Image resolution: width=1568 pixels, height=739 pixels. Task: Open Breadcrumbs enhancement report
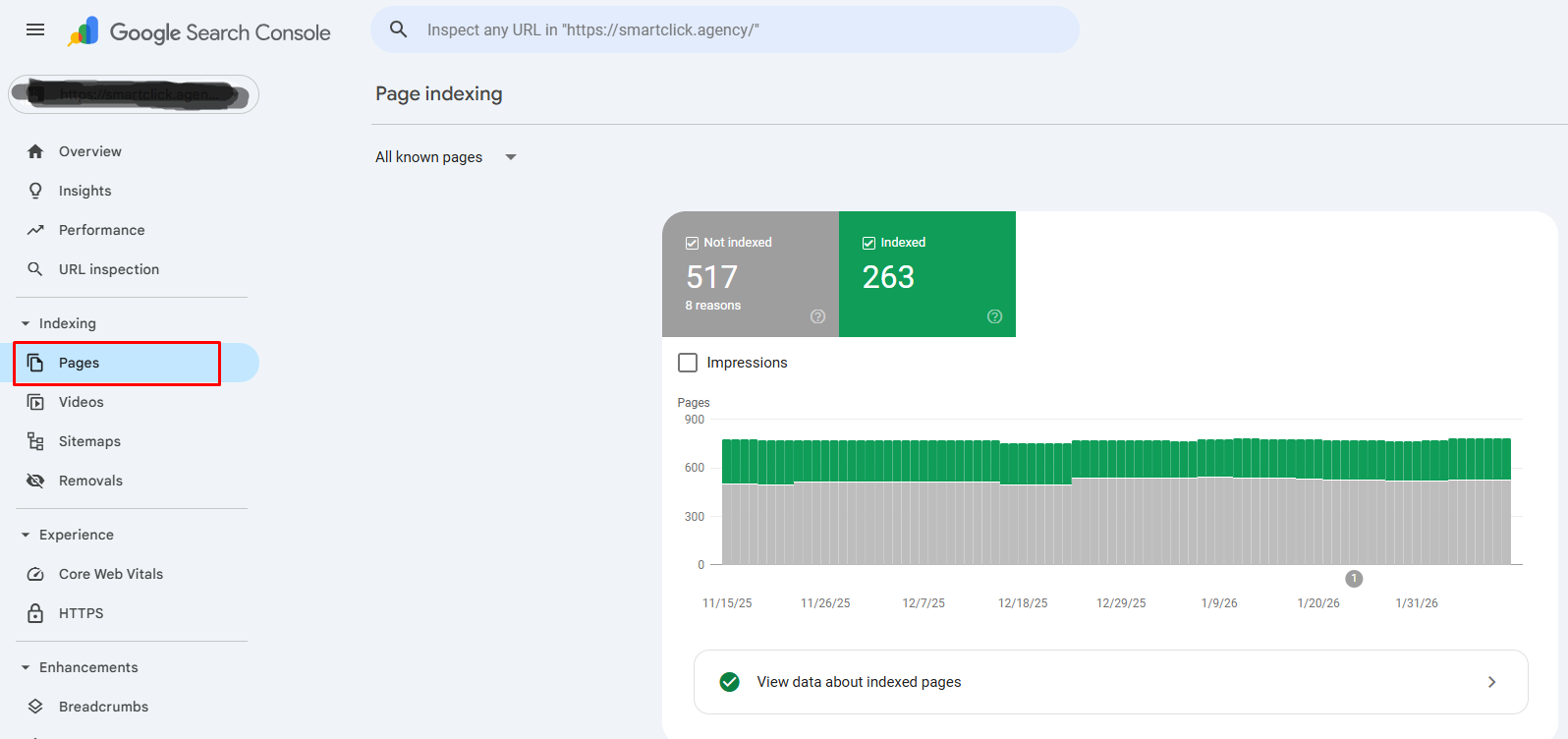[104, 707]
